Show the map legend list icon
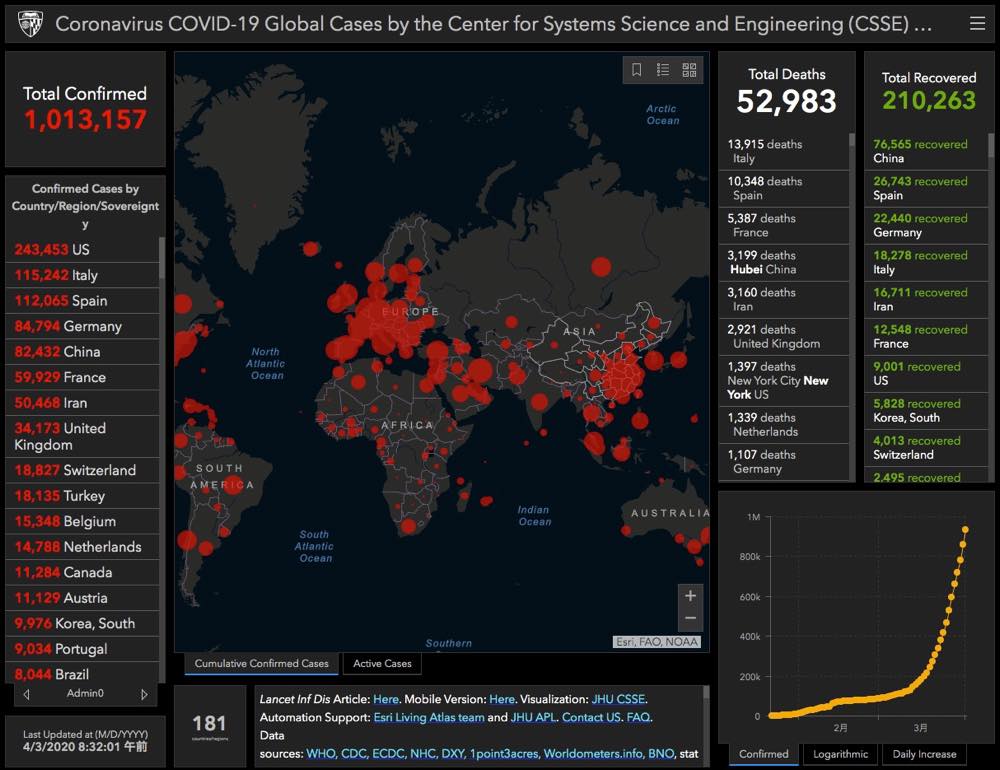Image resolution: width=1000 pixels, height=770 pixels. tap(663, 70)
